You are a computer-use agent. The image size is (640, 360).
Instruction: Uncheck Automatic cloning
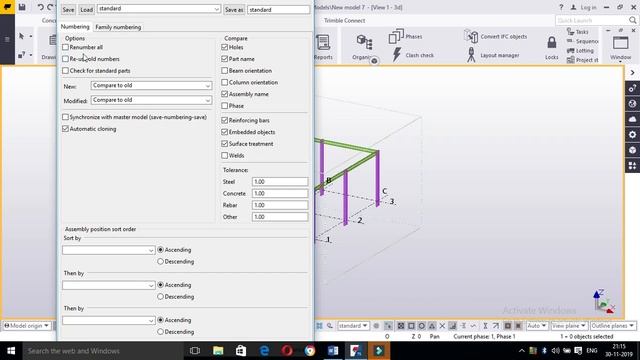pos(65,129)
